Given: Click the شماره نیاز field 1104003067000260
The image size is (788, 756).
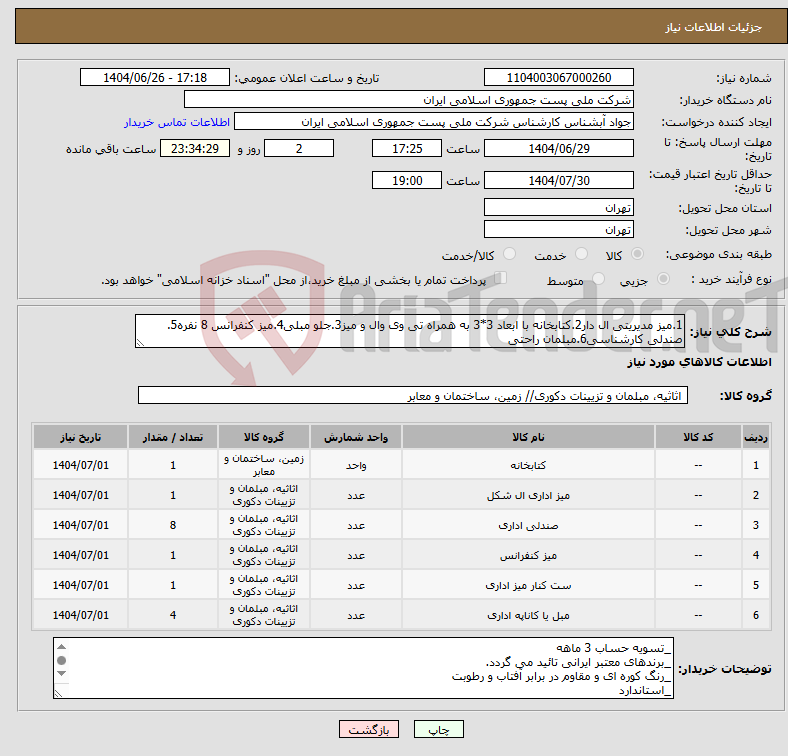Looking at the screenshot, I should (x=558, y=77).
